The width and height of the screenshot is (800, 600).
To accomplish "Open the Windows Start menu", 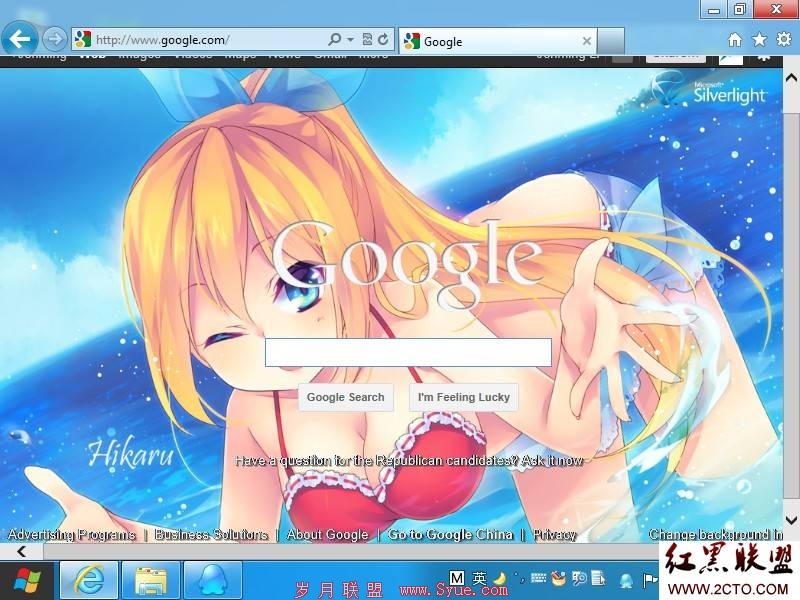I will (x=27, y=581).
